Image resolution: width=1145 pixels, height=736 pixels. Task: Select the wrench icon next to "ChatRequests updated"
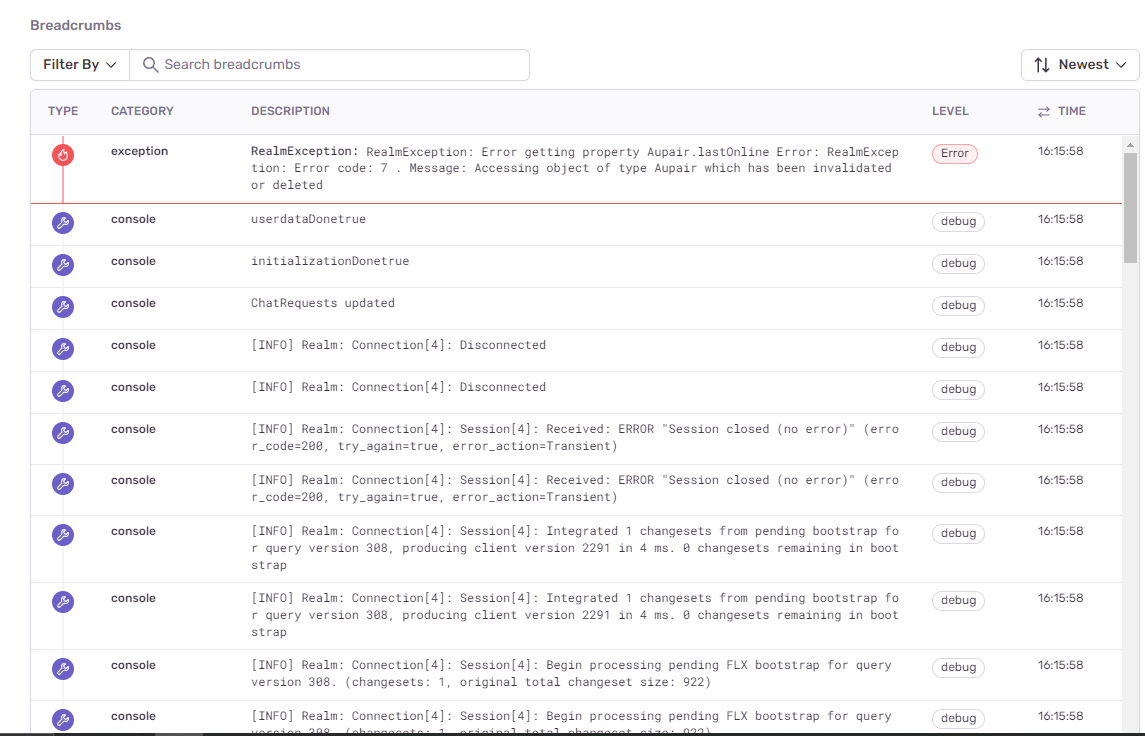(63, 307)
